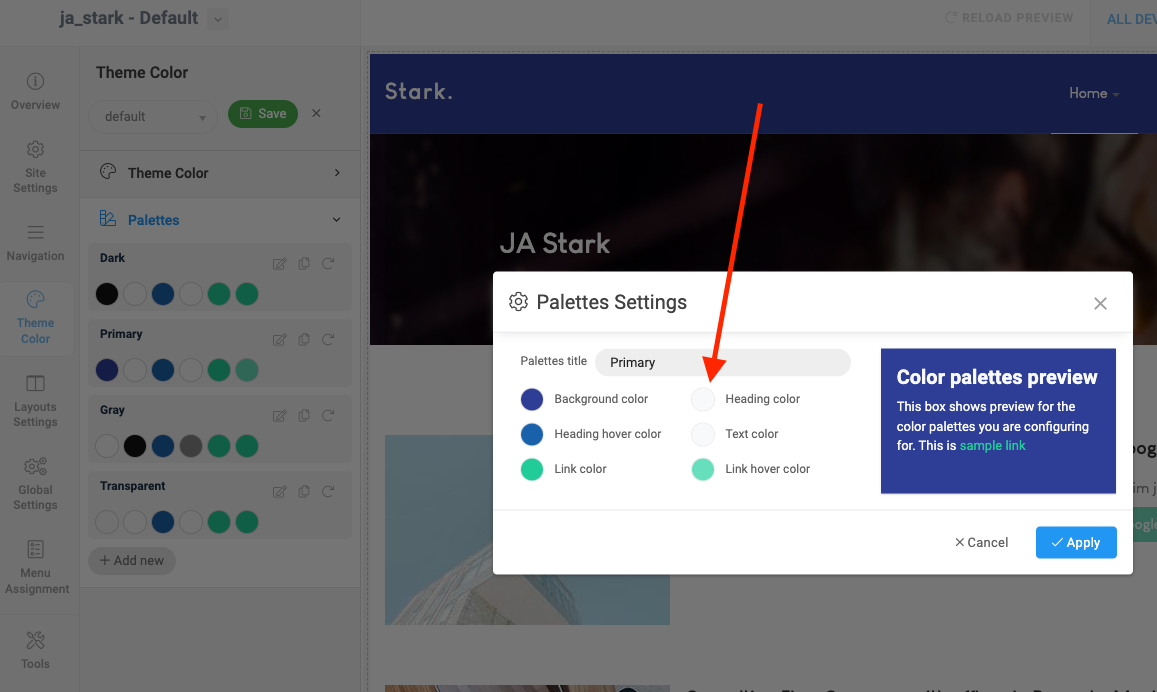Screen dimensions: 1157x692
Task: Open the Overview section in the sidebar
Action: [x=35, y=91]
